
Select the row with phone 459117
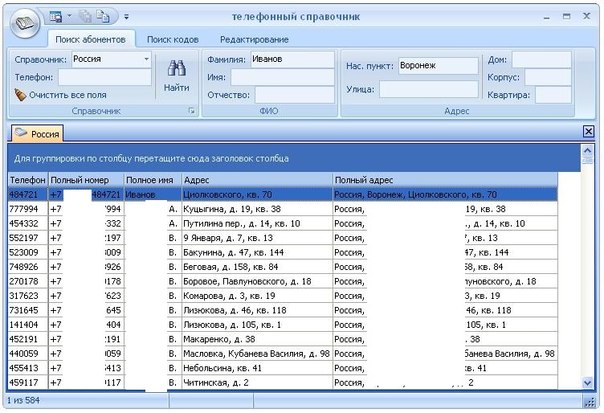282,383
